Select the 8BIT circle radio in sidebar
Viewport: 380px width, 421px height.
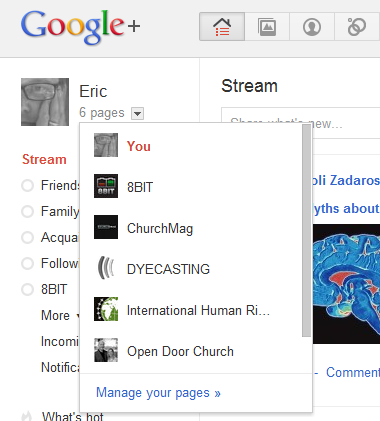27,289
